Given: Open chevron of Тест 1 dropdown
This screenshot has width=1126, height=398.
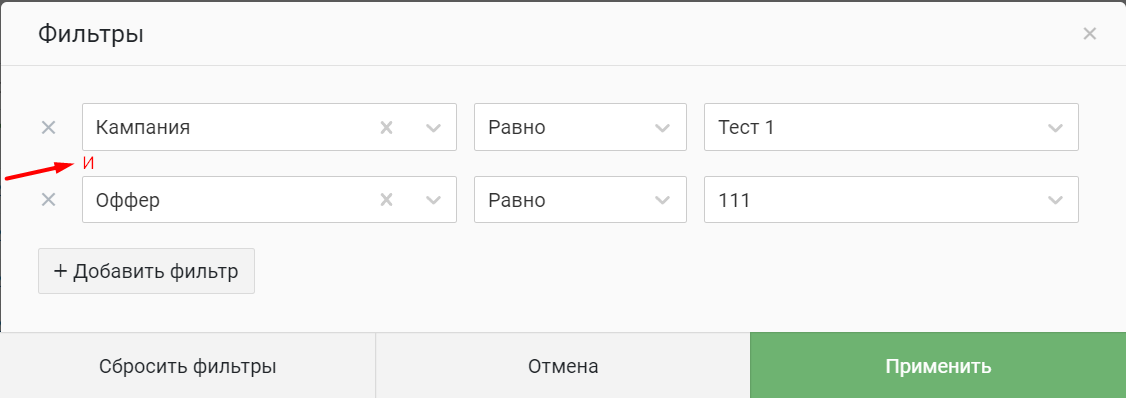Looking at the screenshot, I should (1055, 128).
